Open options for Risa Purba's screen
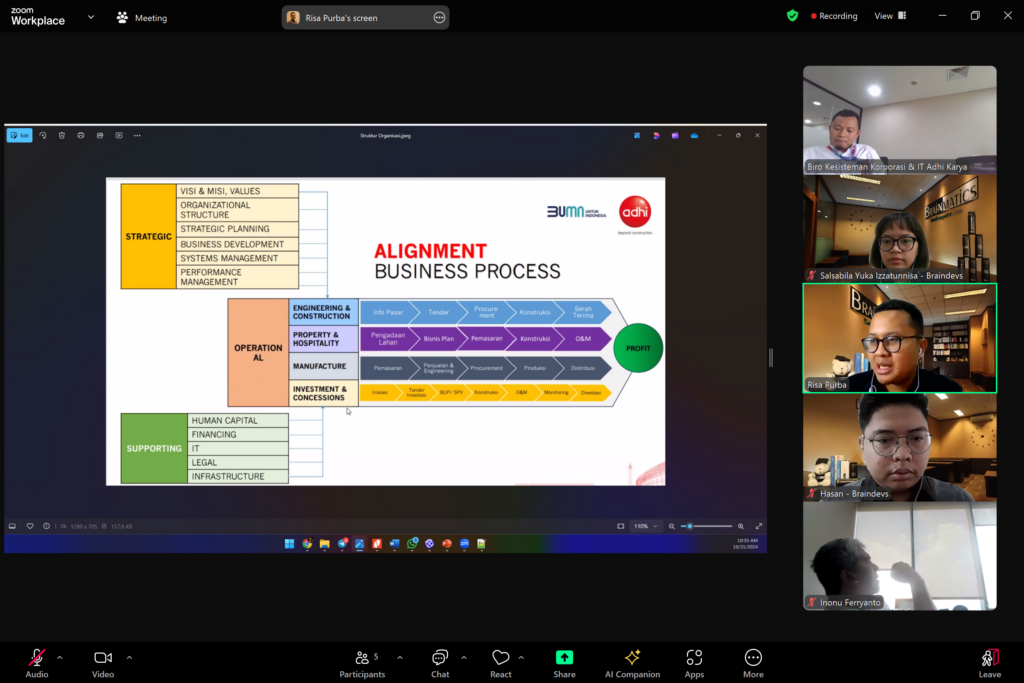Viewport: 1024px width, 683px height. 438,17
